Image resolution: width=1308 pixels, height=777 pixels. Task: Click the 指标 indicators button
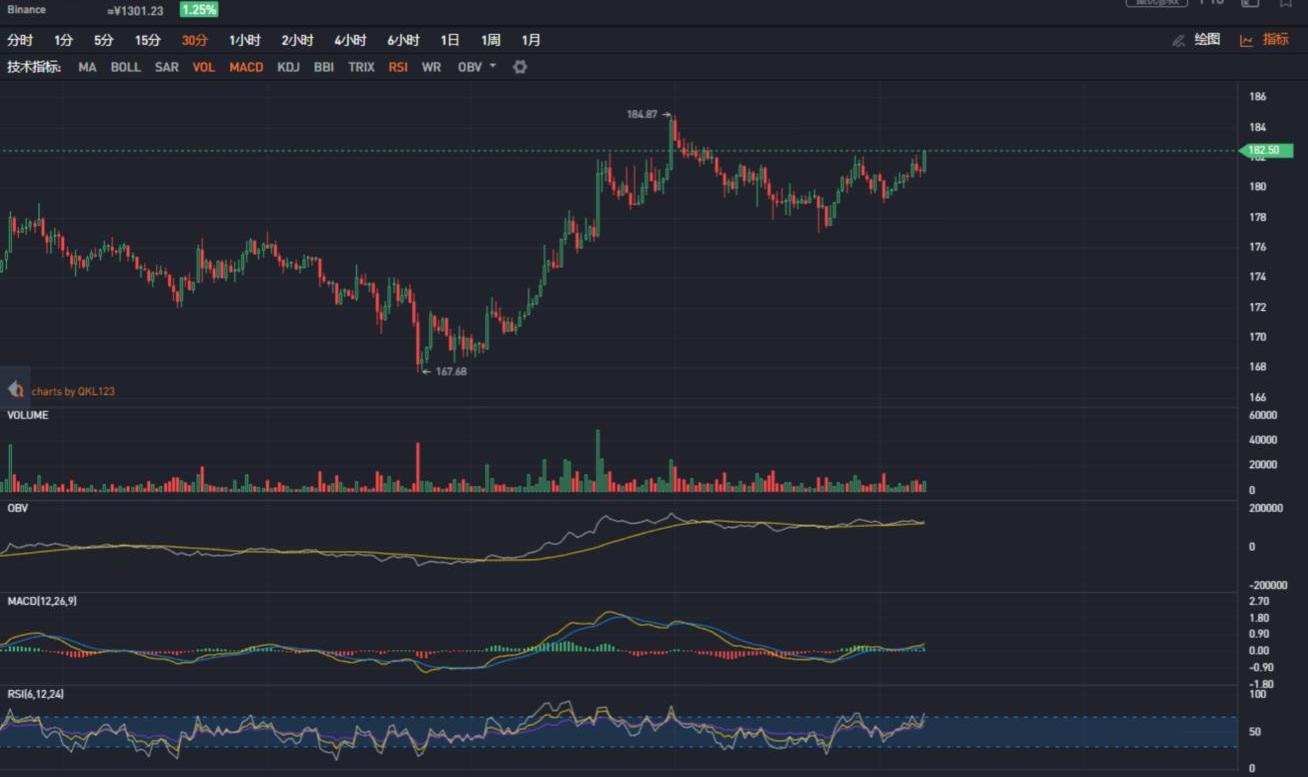tap(1275, 40)
